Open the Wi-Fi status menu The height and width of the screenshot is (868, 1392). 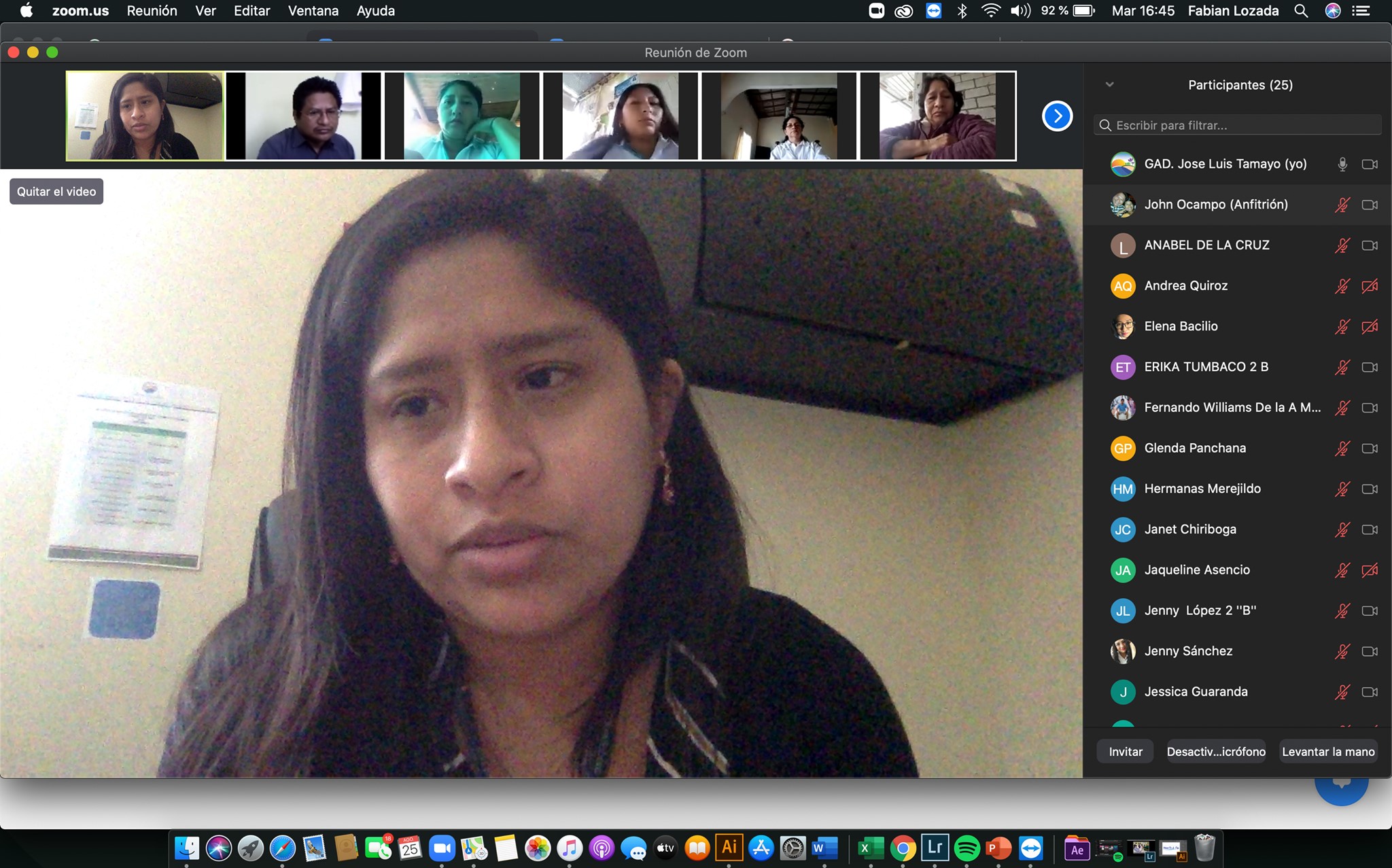(x=990, y=11)
